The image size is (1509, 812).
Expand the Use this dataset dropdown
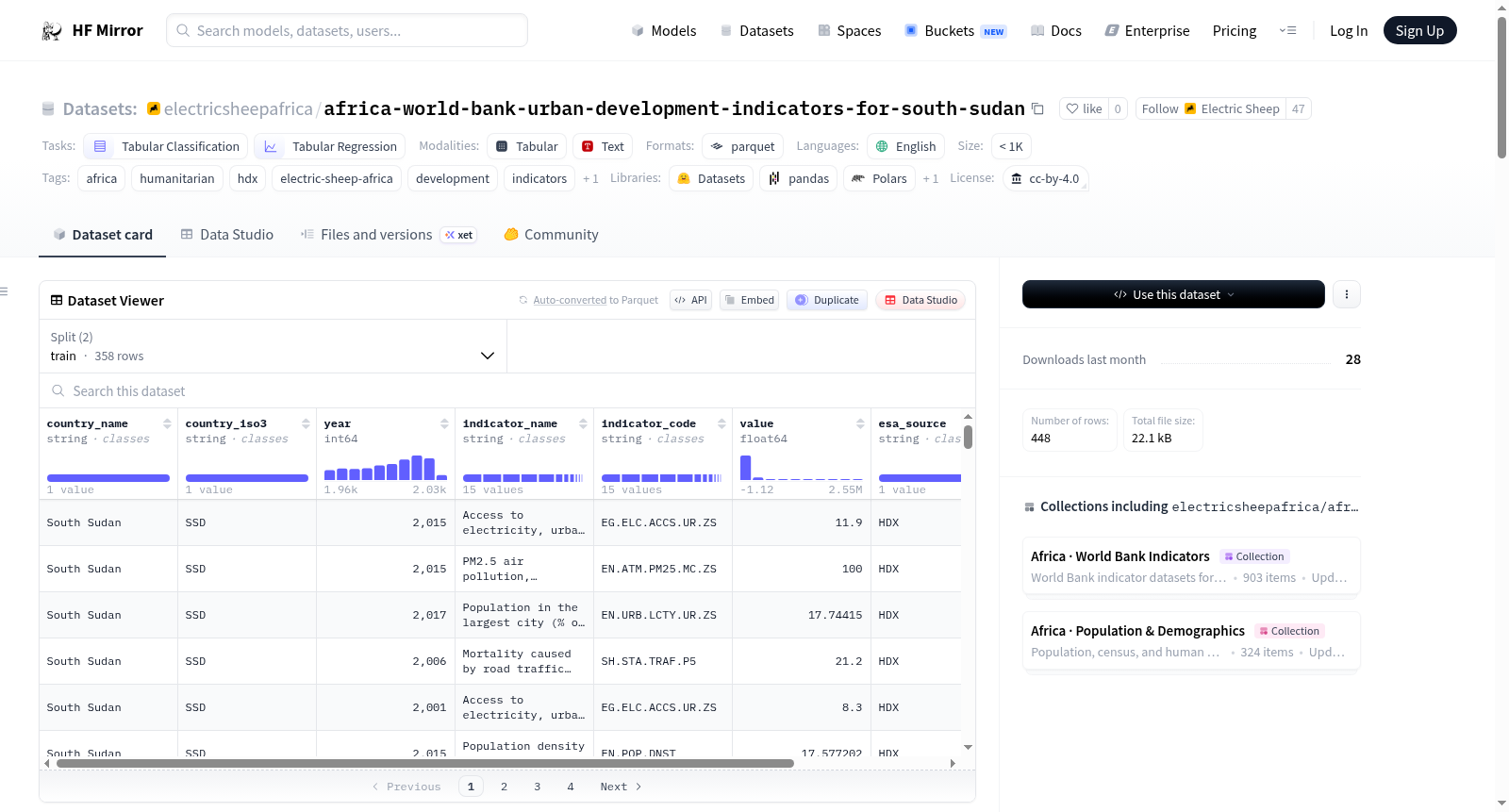pos(1173,294)
